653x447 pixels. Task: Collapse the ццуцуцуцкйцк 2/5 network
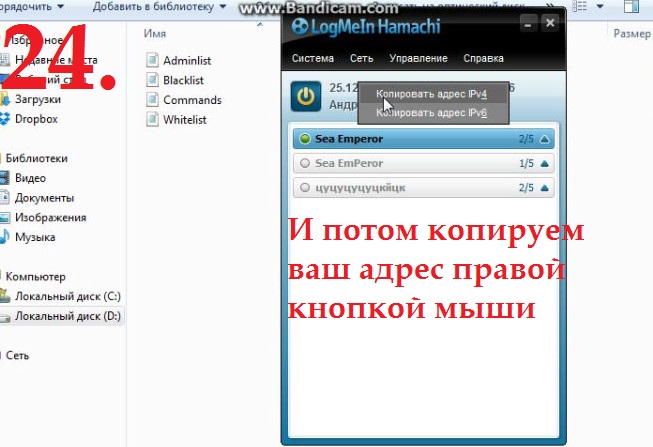544,188
